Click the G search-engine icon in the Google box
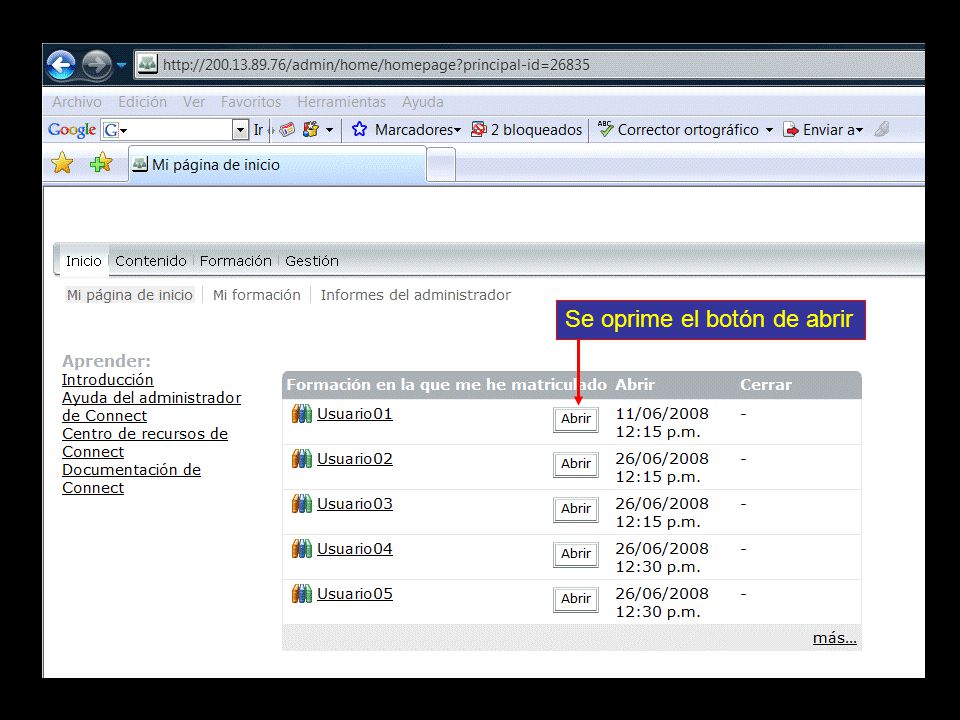Viewport: 960px width, 720px height. 111,130
